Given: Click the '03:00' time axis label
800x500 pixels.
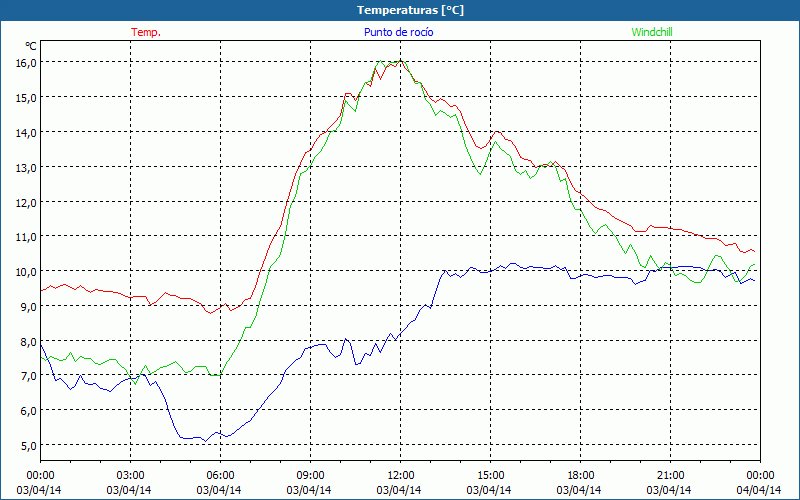Looking at the screenshot, I should [131, 476].
